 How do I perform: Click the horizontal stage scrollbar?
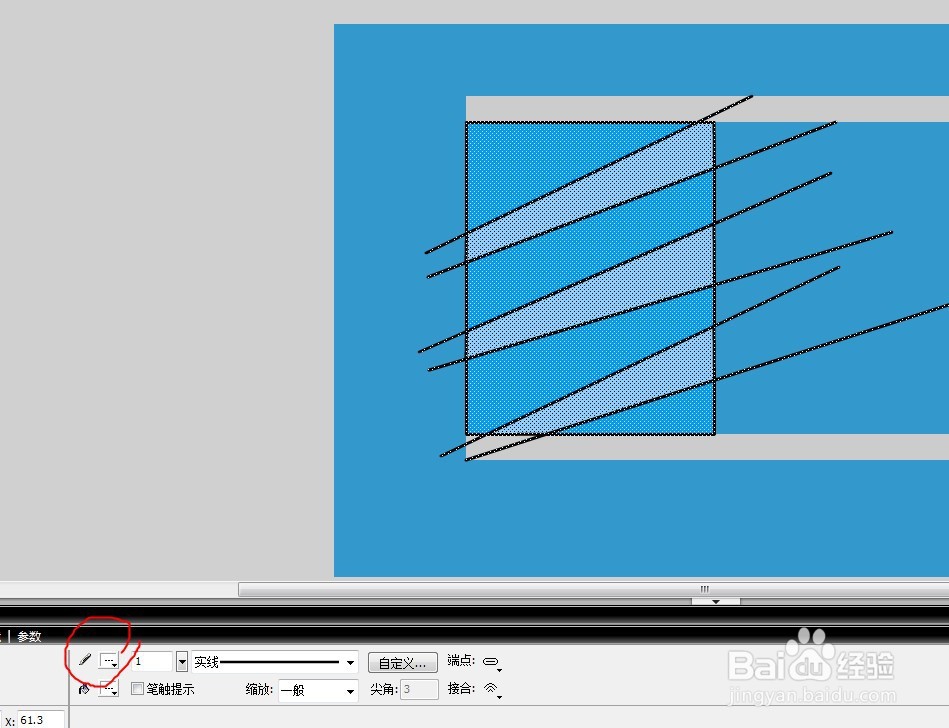tap(593, 589)
